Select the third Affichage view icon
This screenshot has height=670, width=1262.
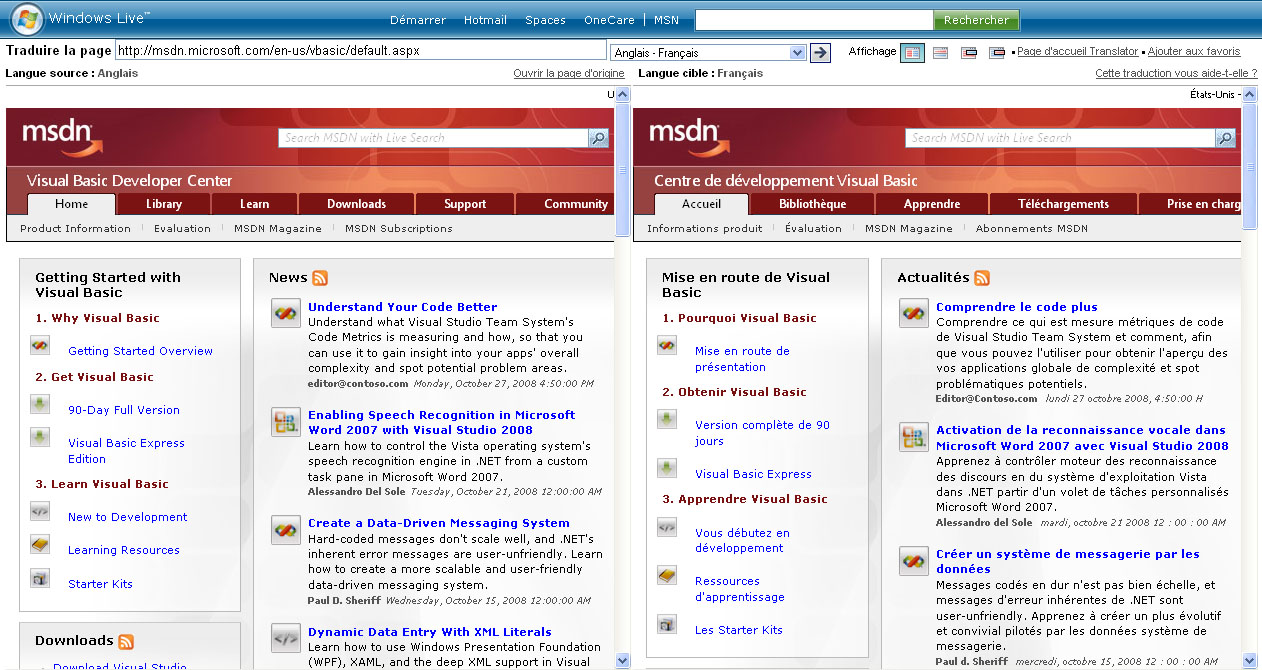point(969,53)
